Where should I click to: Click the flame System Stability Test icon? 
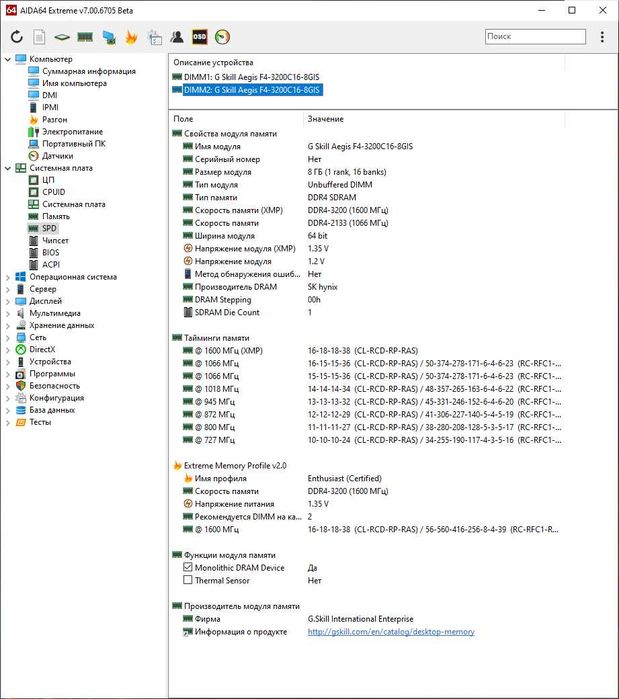(131, 37)
